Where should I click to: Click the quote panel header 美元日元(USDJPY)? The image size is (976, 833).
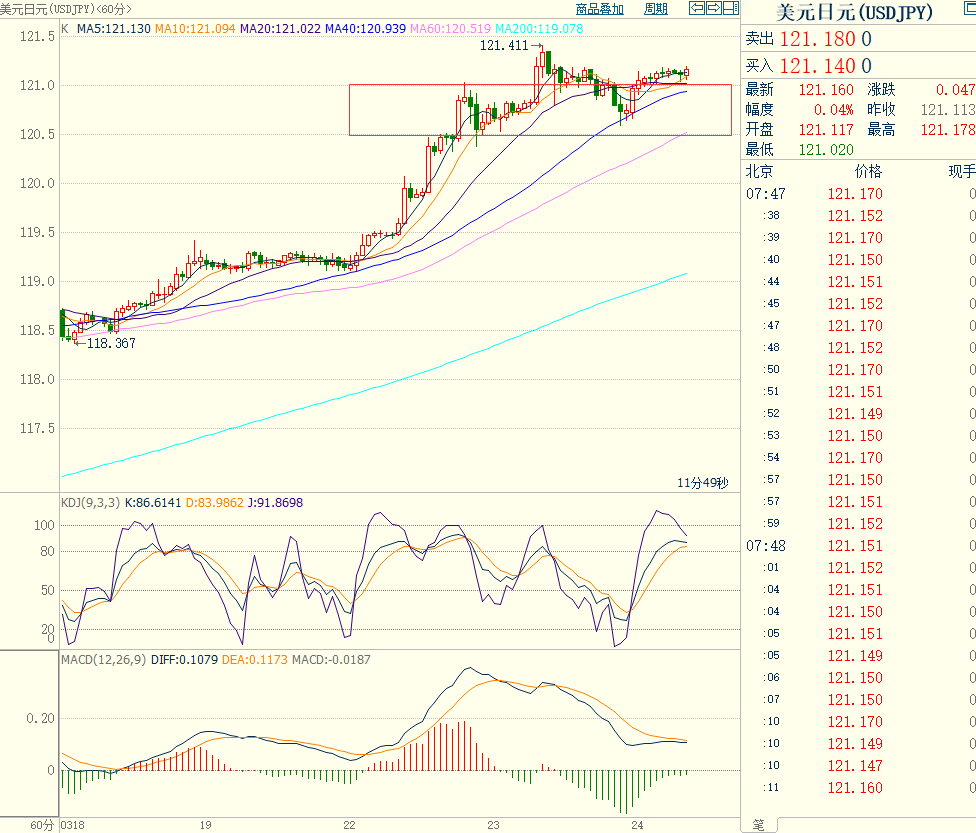tap(854, 12)
